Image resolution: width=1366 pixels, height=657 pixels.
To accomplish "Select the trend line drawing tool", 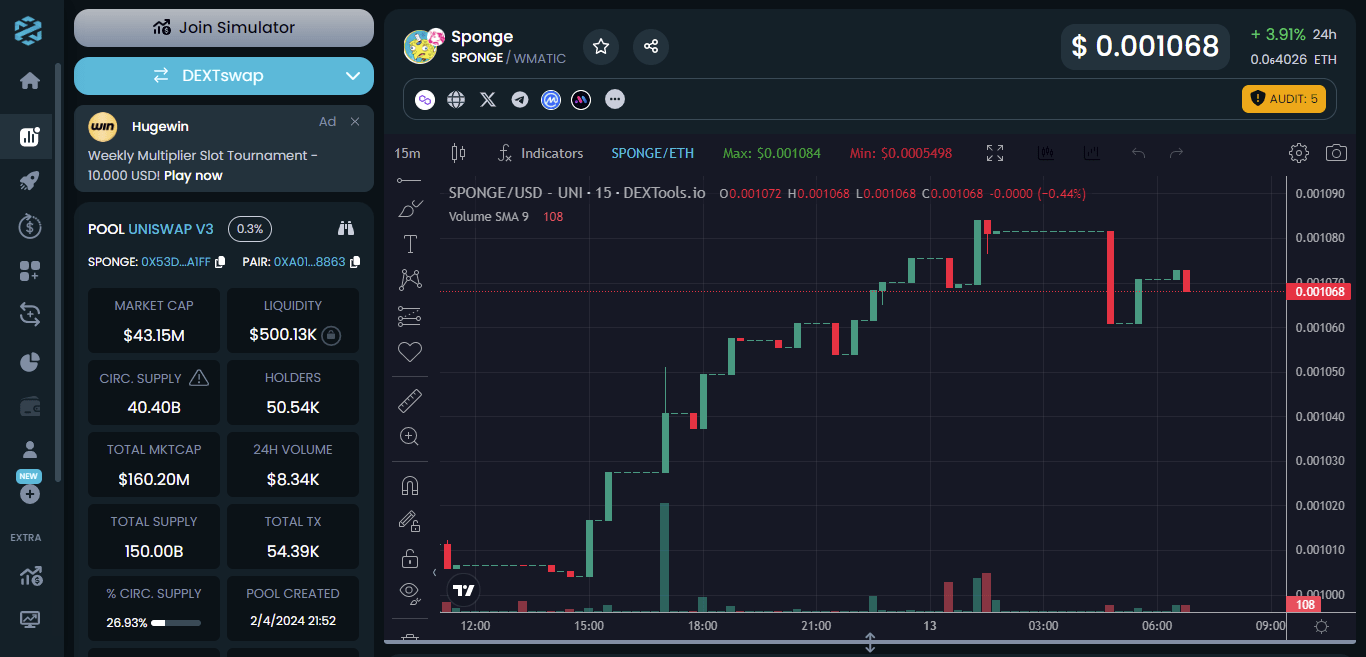I will click(x=410, y=180).
